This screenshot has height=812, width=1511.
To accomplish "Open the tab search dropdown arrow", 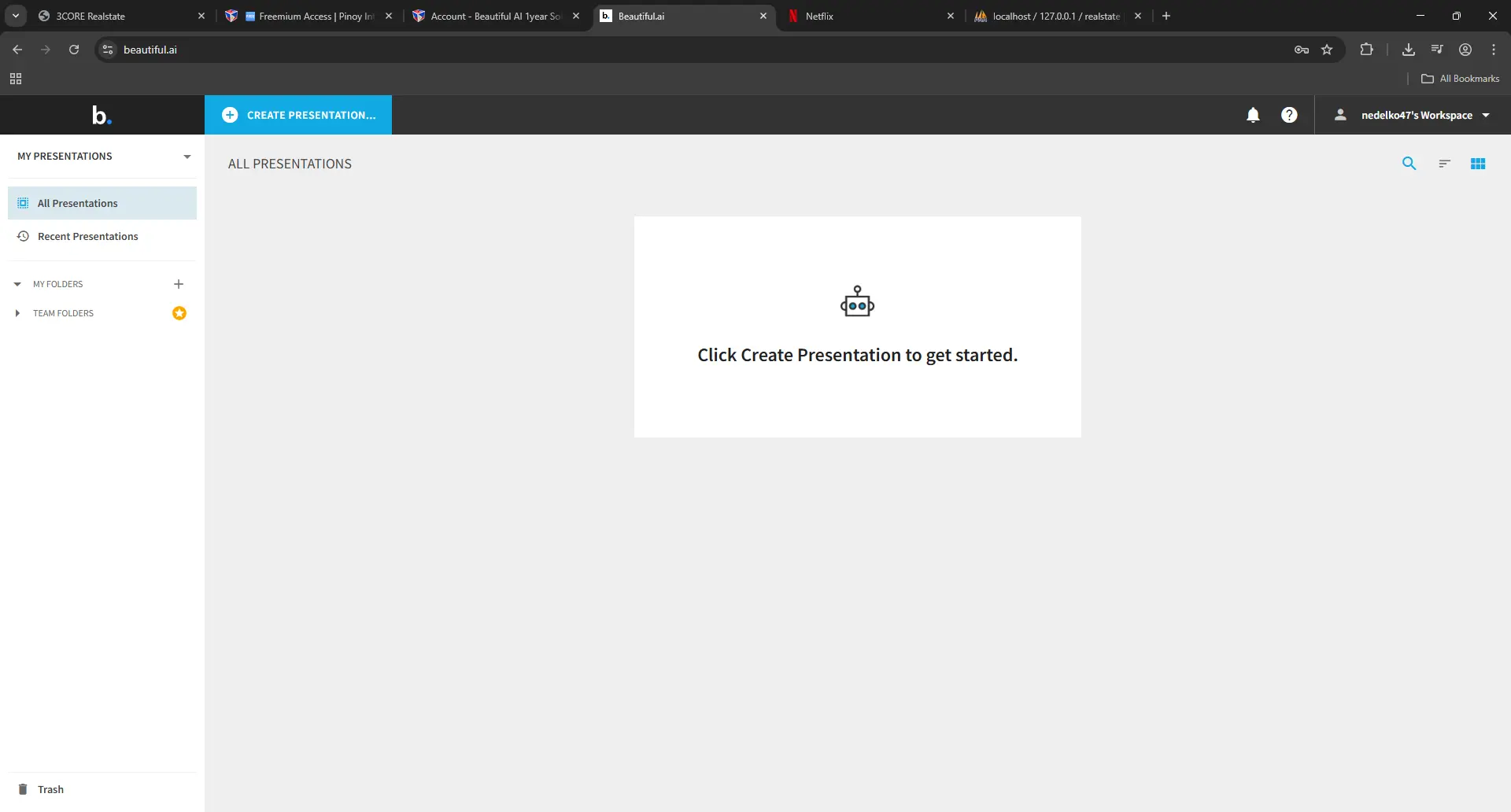I will [16, 16].
